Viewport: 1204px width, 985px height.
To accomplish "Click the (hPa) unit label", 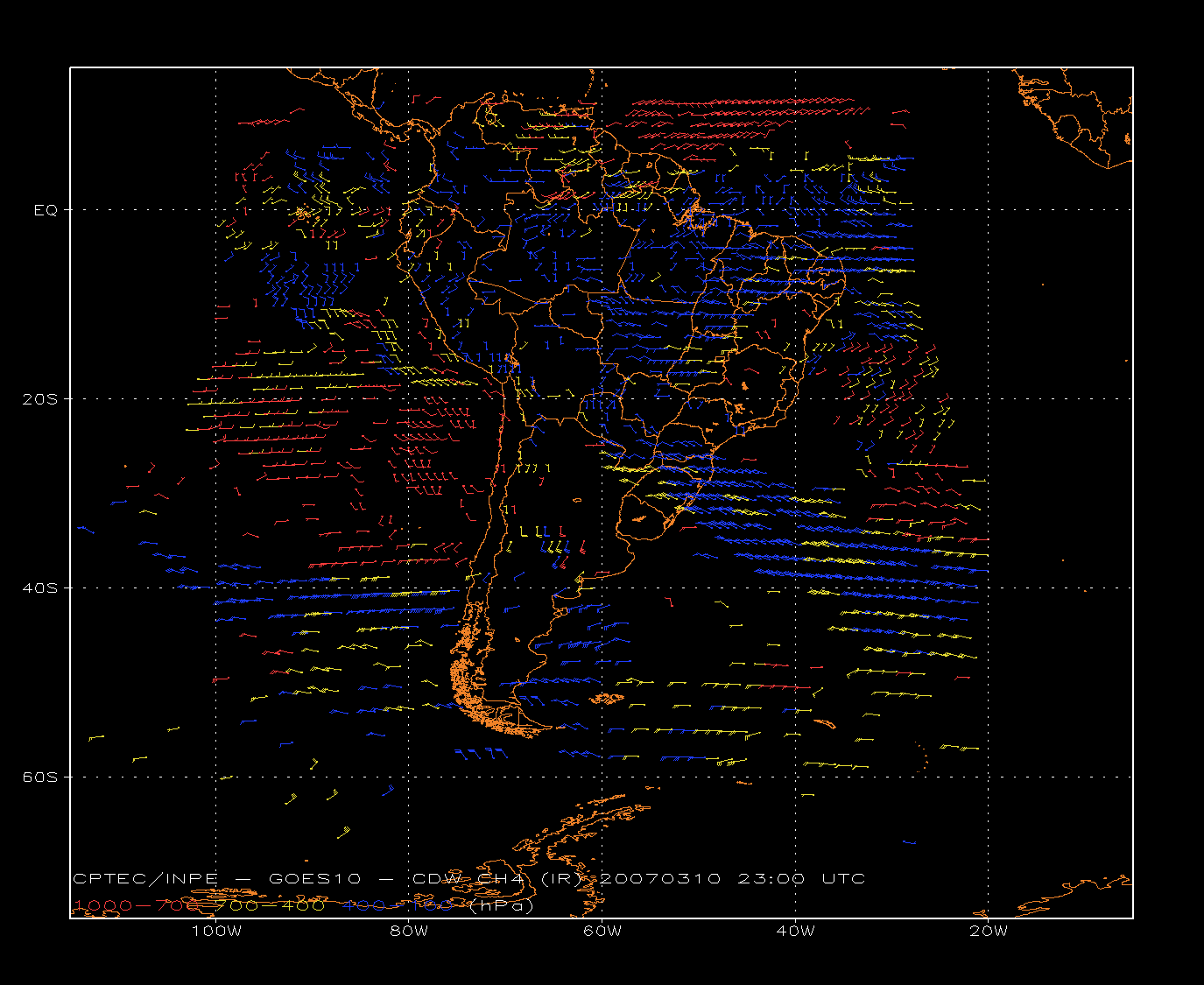I will [502, 905].
